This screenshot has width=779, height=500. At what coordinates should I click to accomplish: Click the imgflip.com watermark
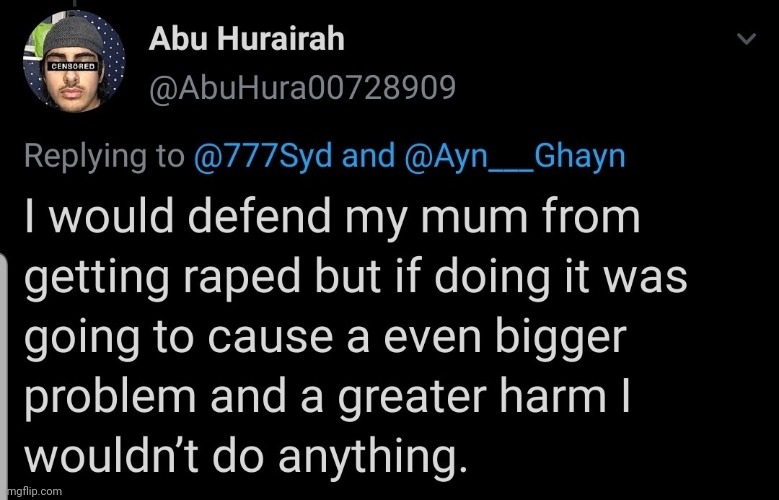31,492
